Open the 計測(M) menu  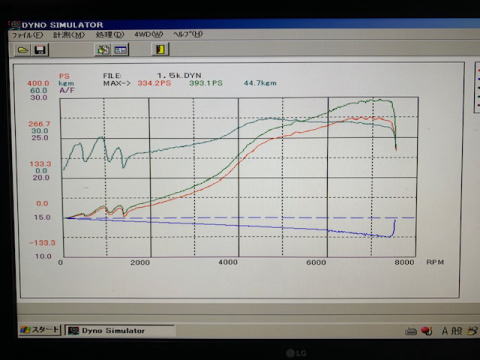pos(69,35)
